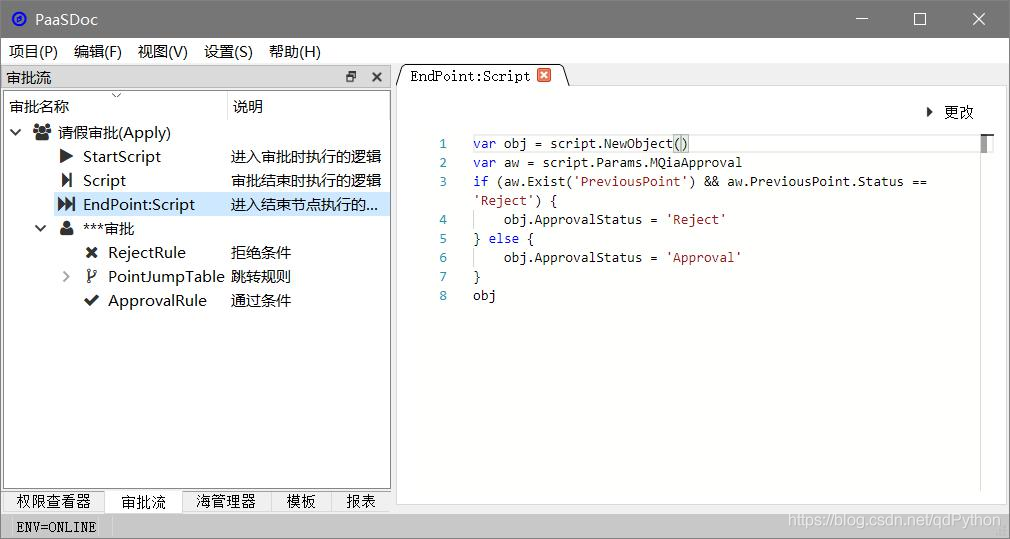
Task: Select the ApprovalRule tree item
Action: (x=157, y=301)
